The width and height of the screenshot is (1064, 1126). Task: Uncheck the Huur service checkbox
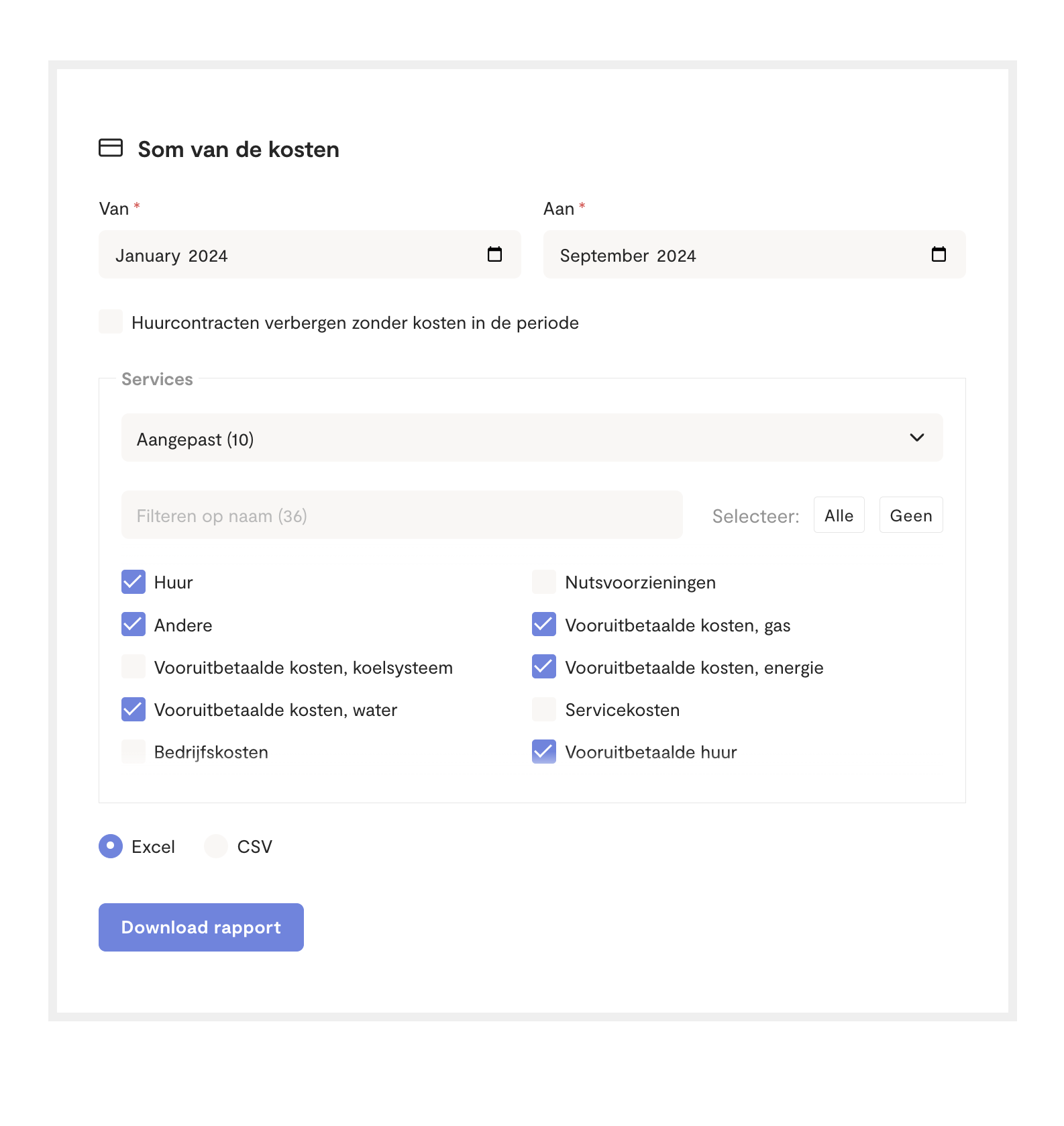pyautogui.click(x=134, y=582)
